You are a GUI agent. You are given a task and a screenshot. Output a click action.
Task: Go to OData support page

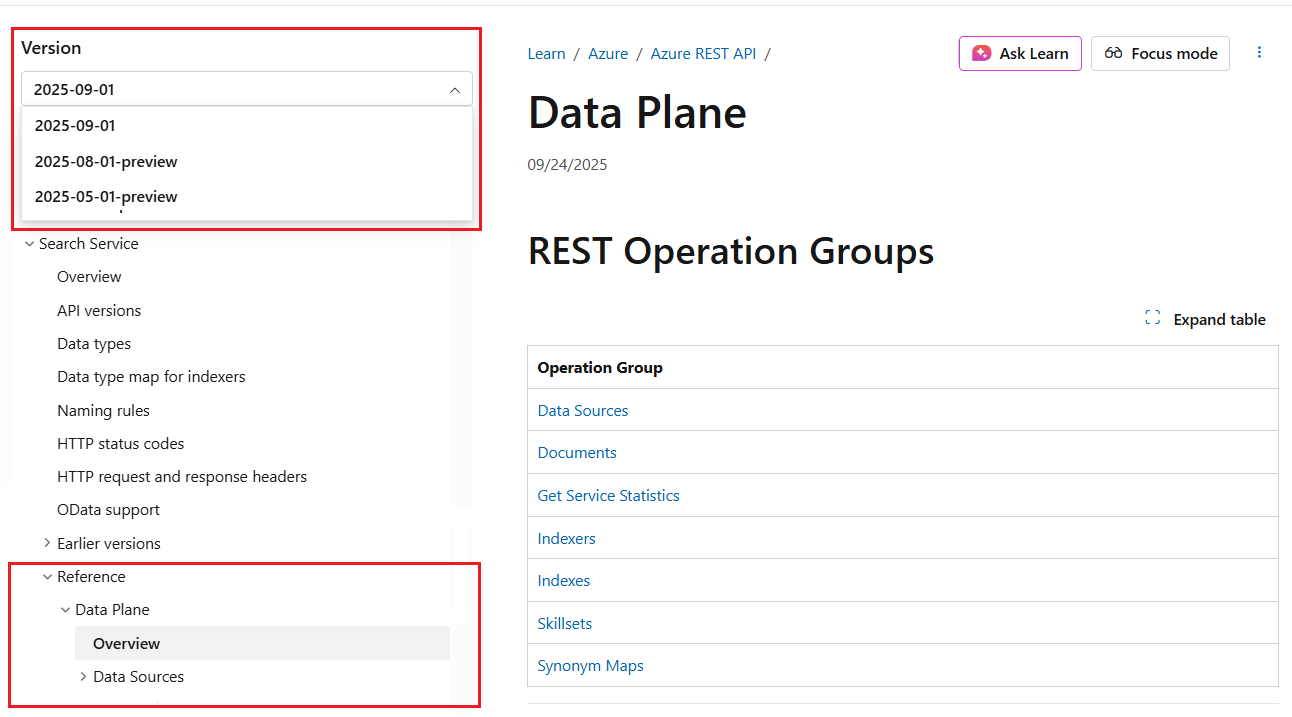(x=108, y=510)
